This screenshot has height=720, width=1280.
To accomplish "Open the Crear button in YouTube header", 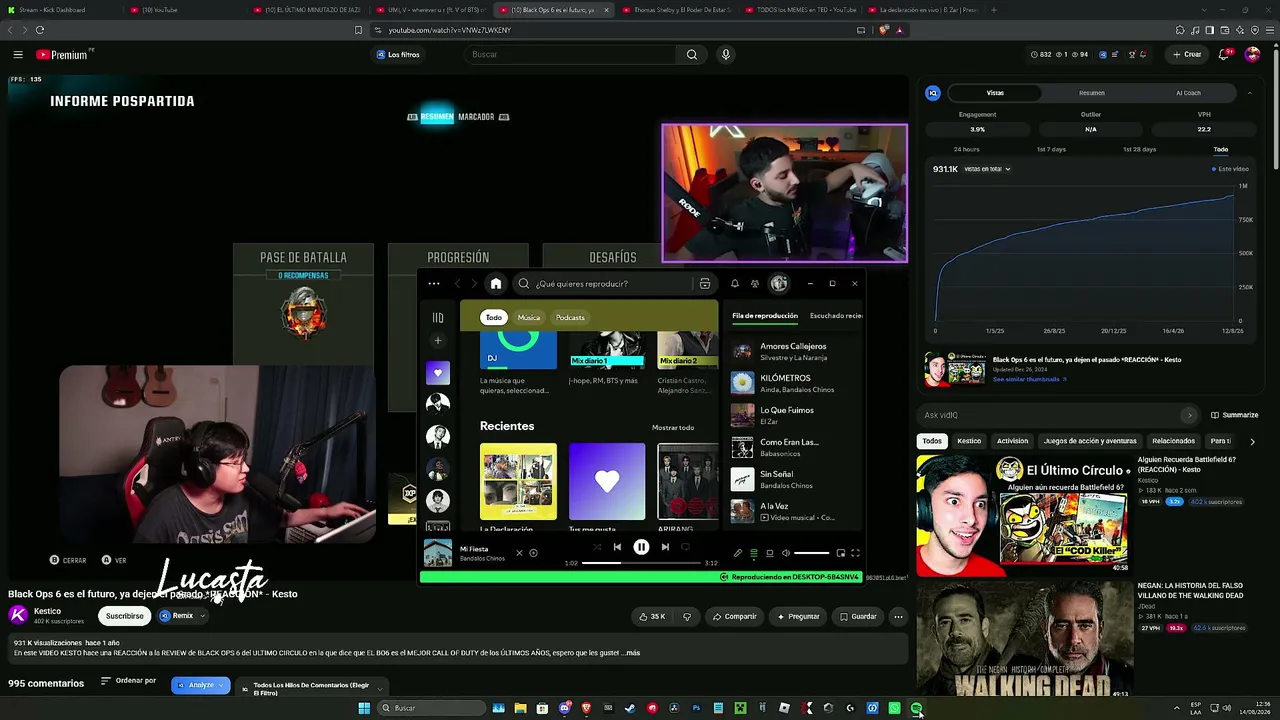I will pos(1187,55).
